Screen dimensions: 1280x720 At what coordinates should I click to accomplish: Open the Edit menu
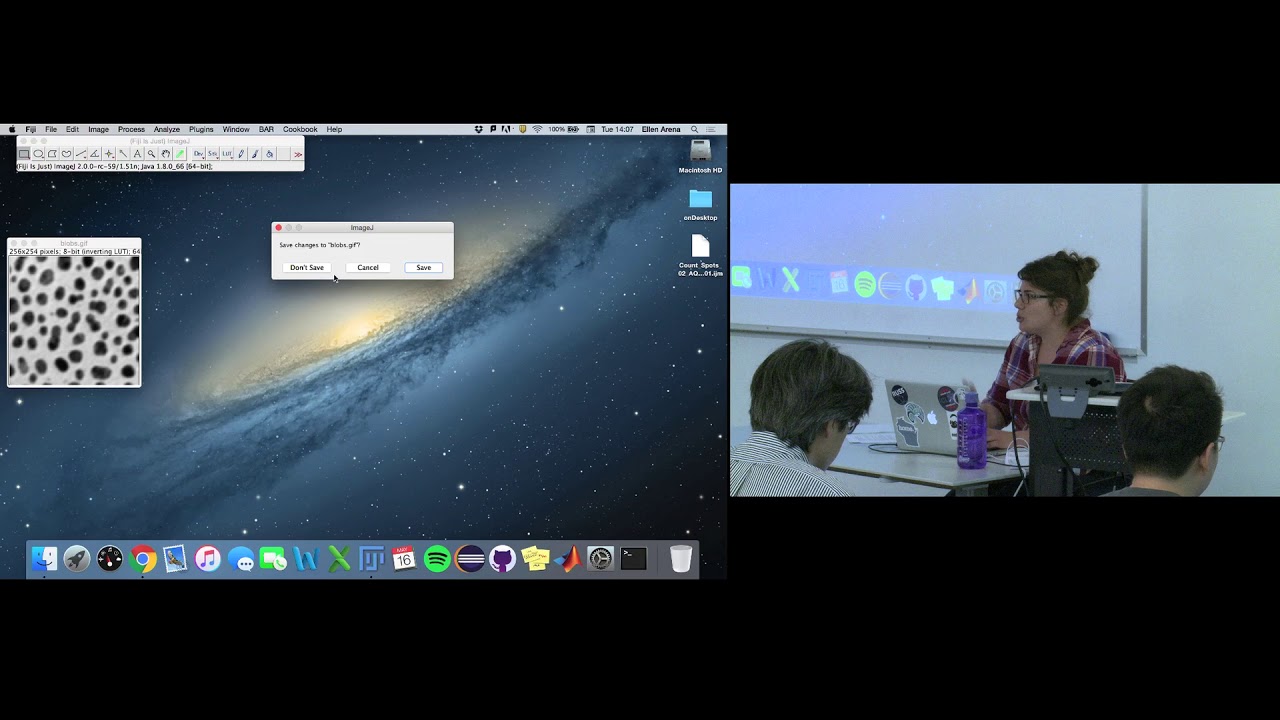pyautogui.click(x=72, y=129)
